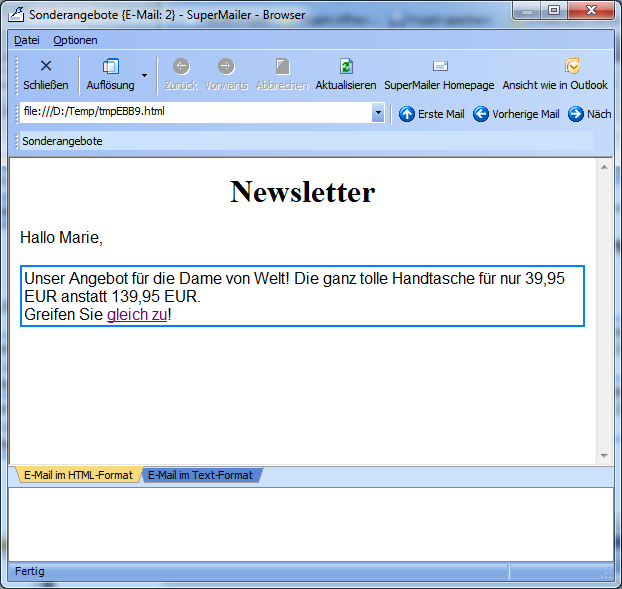Screen dimensions: 622x589
Task: Click the Schließen X icon in toolbar
Action: click(46, 66)
